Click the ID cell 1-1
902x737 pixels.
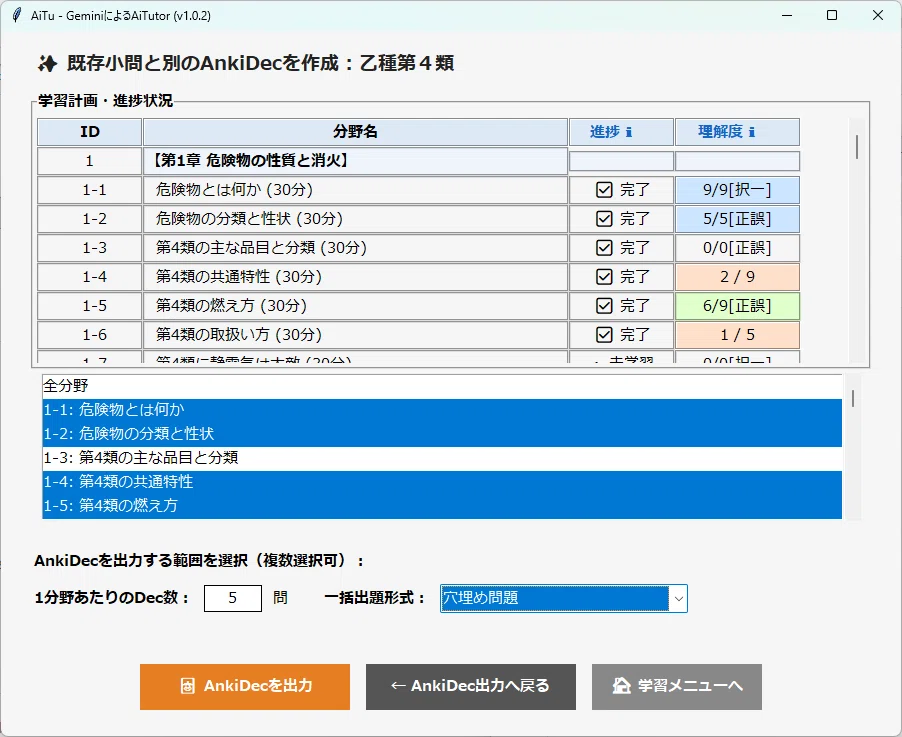[90, 190]
